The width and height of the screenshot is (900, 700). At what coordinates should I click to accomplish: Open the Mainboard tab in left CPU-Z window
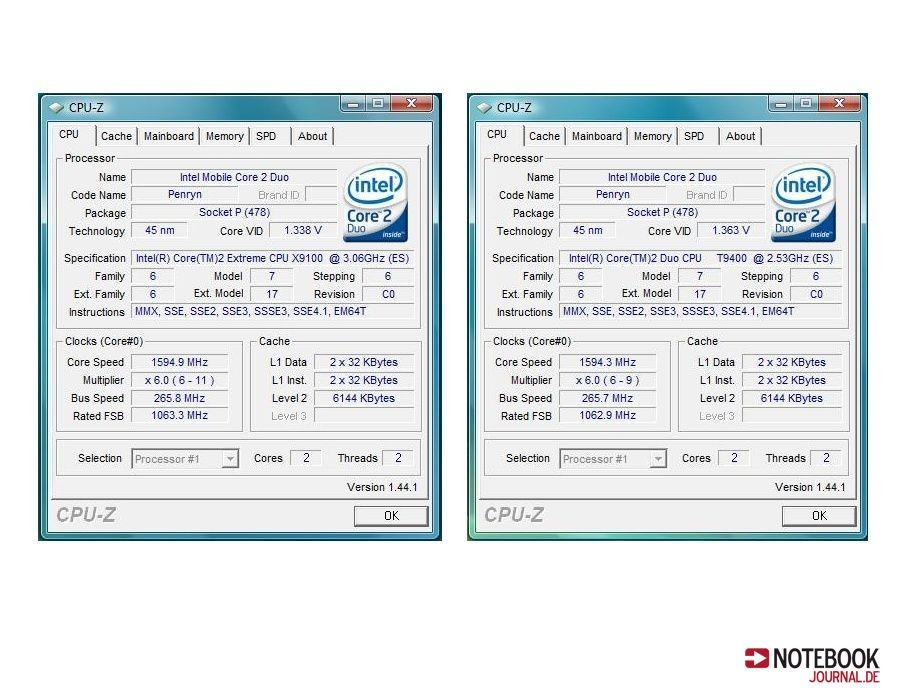click(x=169, y=136)
